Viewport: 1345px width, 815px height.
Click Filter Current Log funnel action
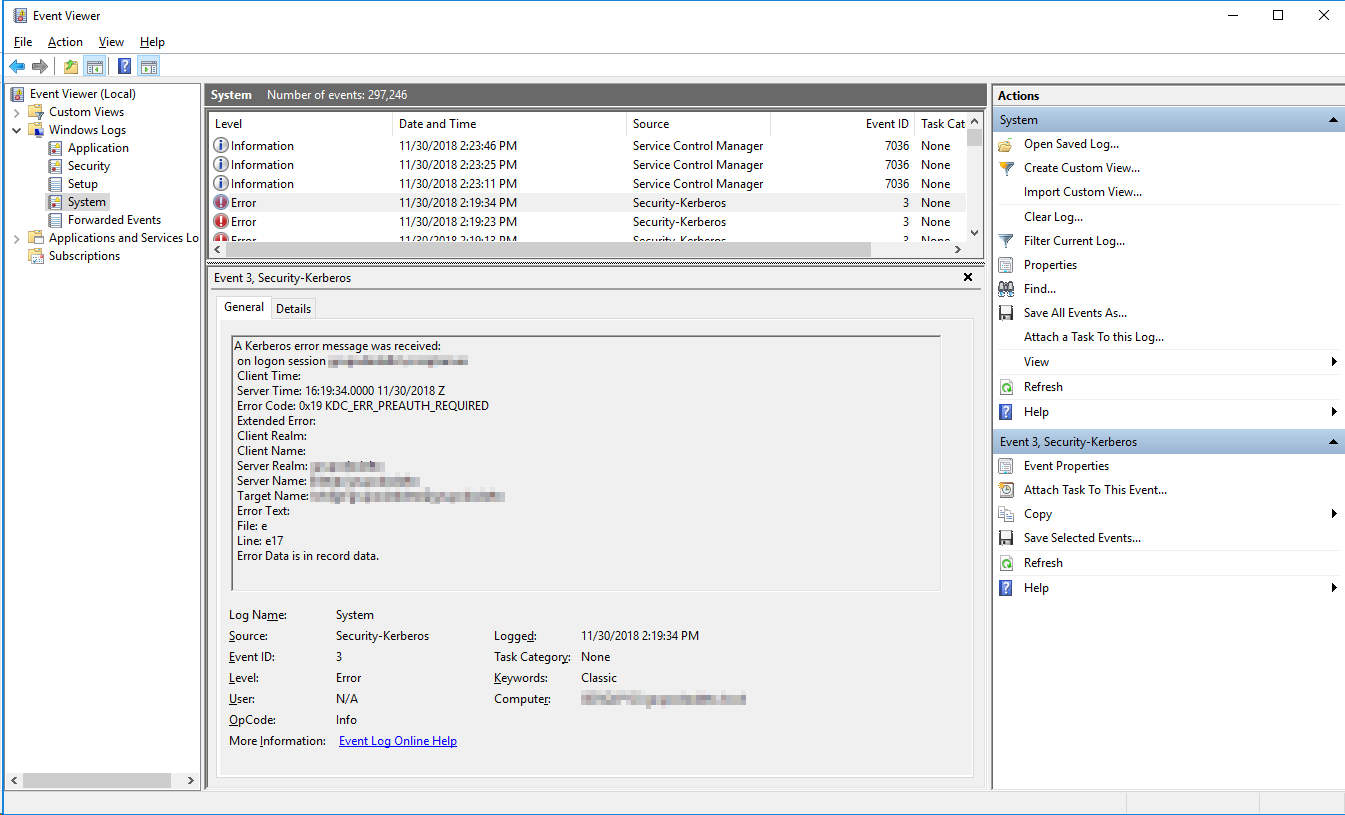click(x=1073, y=241)
